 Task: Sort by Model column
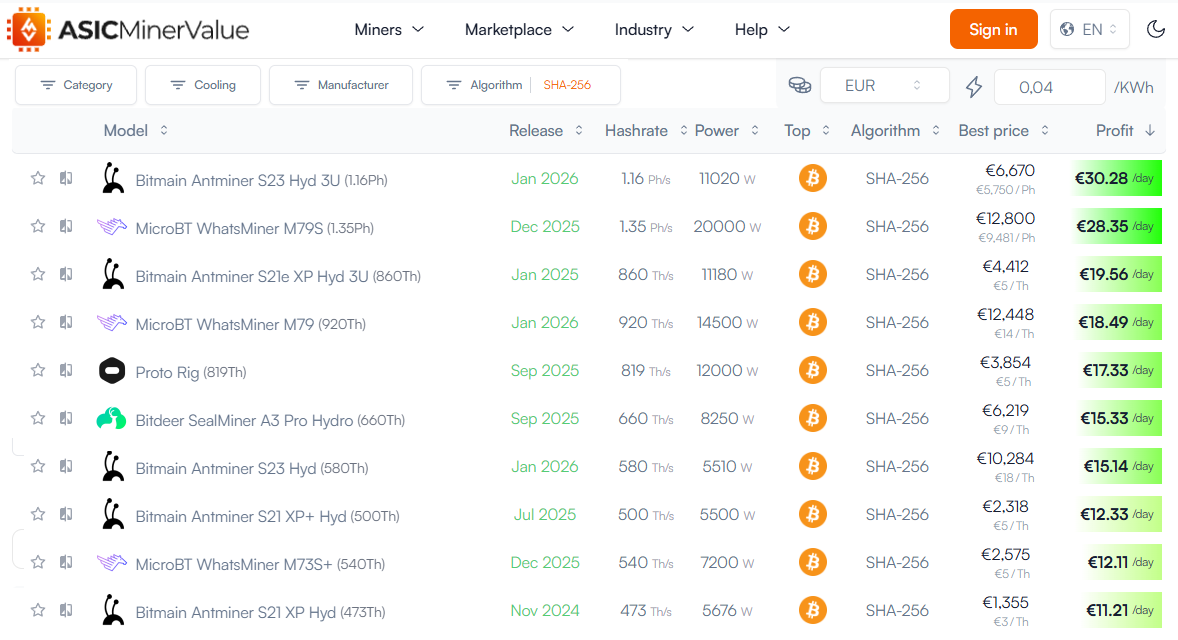(x=136, y=131)
